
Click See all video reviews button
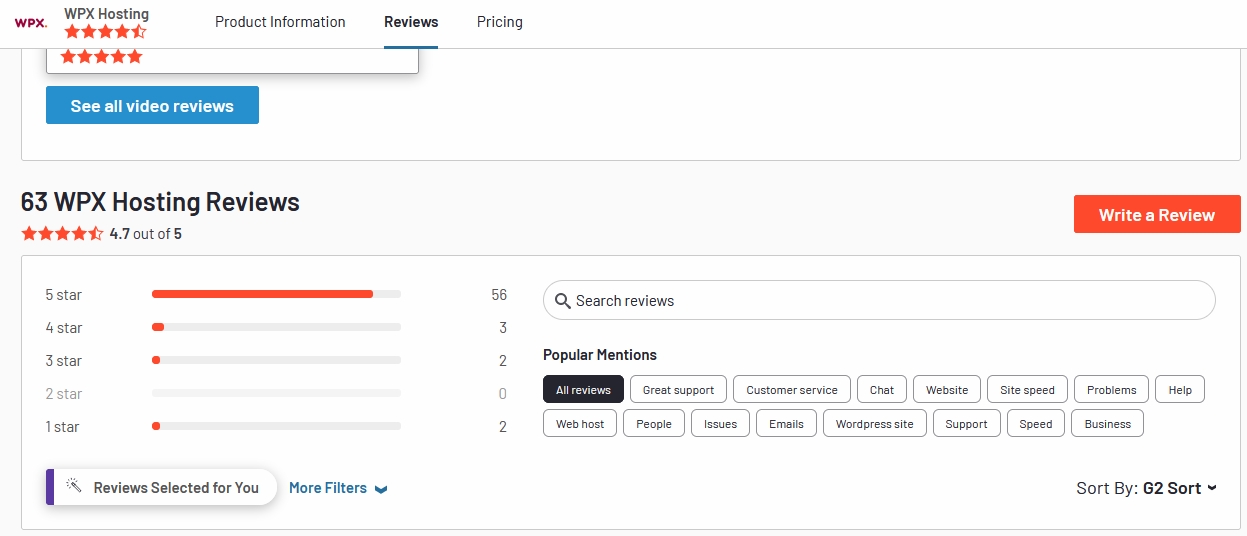[152, 105]
